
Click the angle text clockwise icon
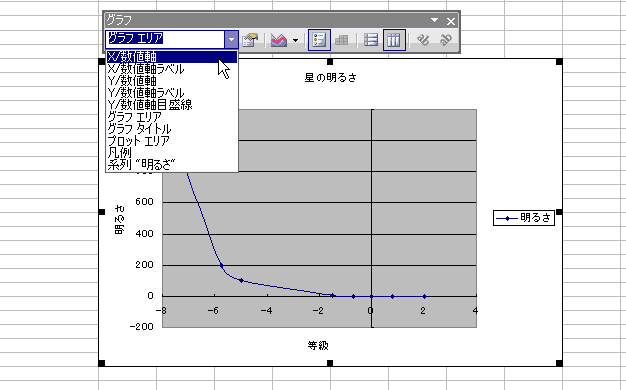click(423, 40)
